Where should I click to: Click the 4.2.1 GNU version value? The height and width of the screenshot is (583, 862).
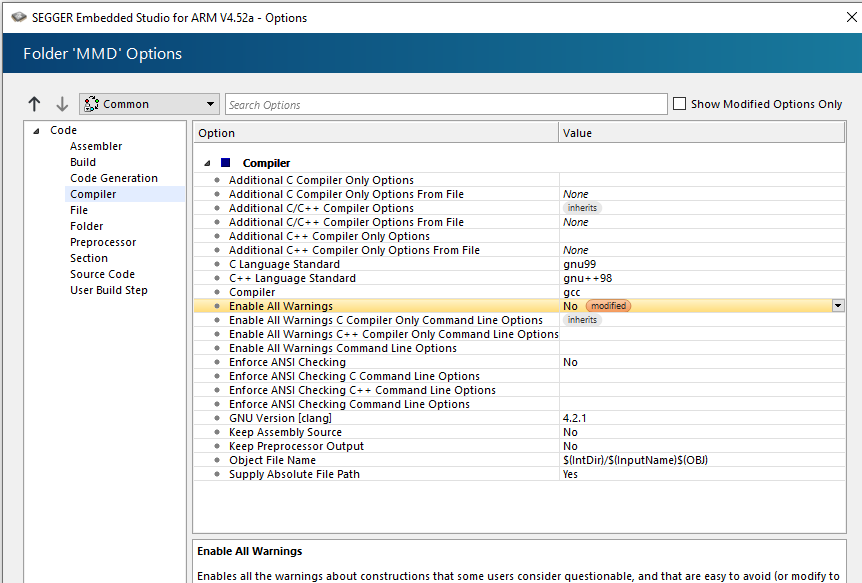(x=574, y=418)
